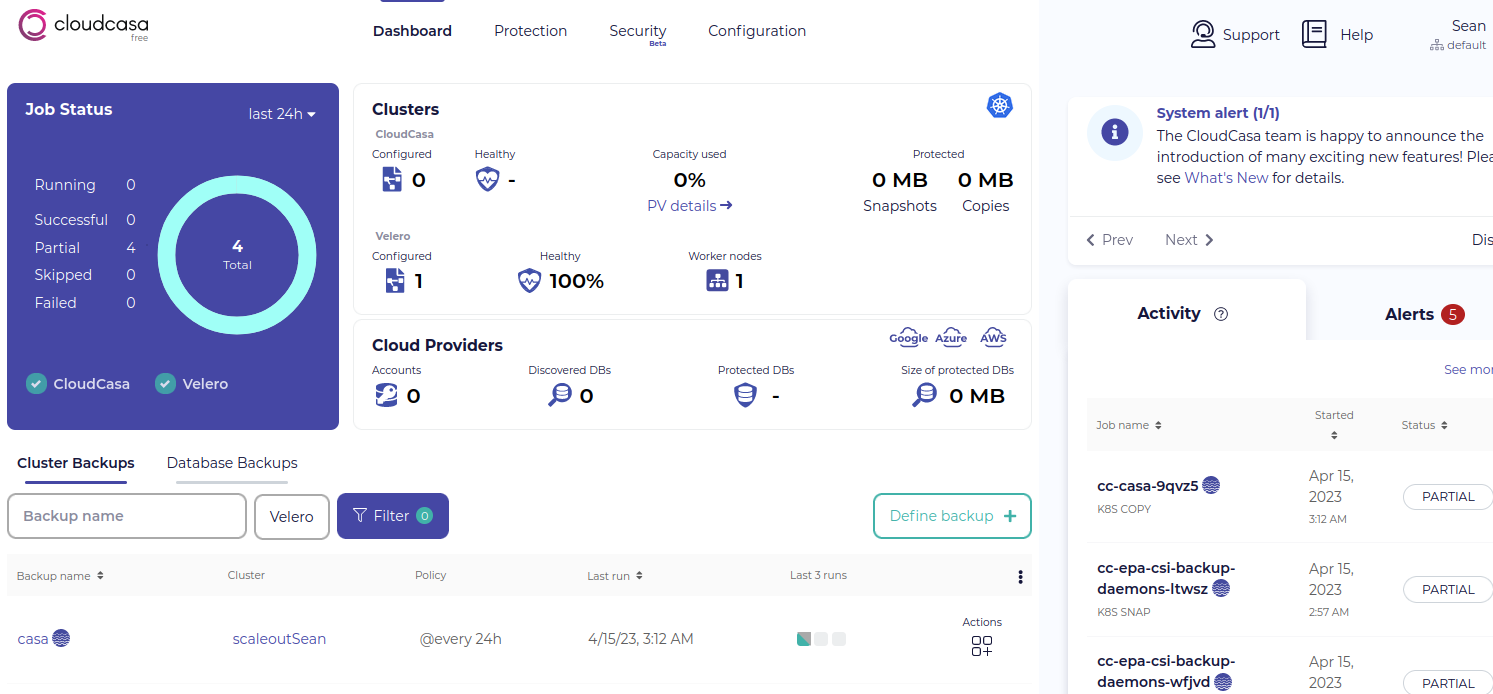The image size is (1493, 694).
Task: Toggle the Velero backup filter button
Action: pos(292,516)
